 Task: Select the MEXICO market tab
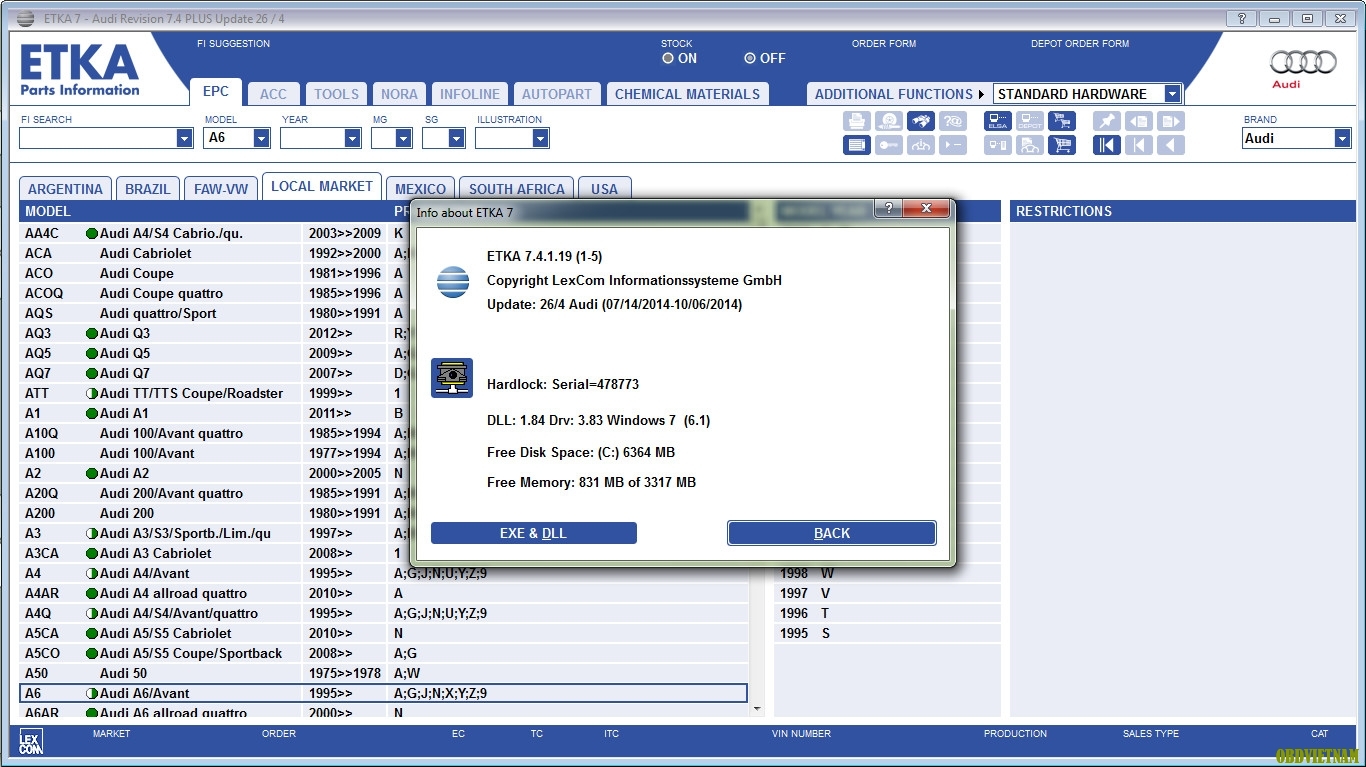[x=420, y=189]
